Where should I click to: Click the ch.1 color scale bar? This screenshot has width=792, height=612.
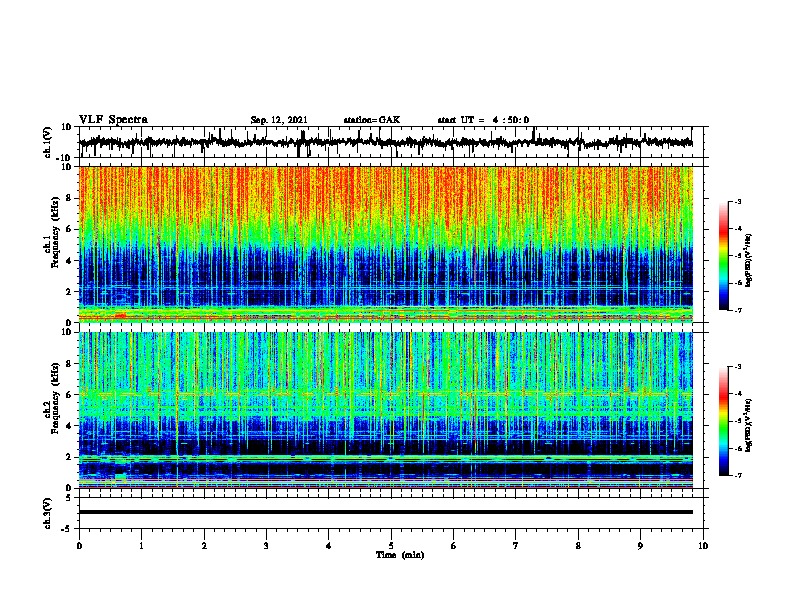[x=724, y=256]
